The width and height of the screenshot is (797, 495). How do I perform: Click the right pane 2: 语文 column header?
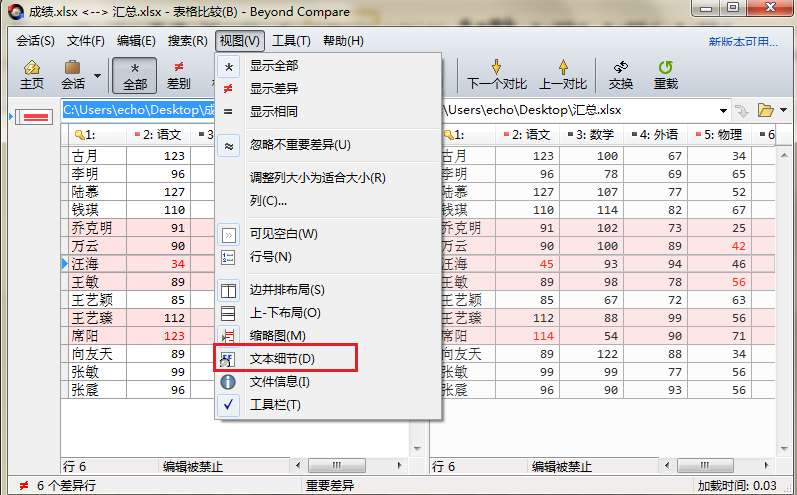click(x=527, y=135)
